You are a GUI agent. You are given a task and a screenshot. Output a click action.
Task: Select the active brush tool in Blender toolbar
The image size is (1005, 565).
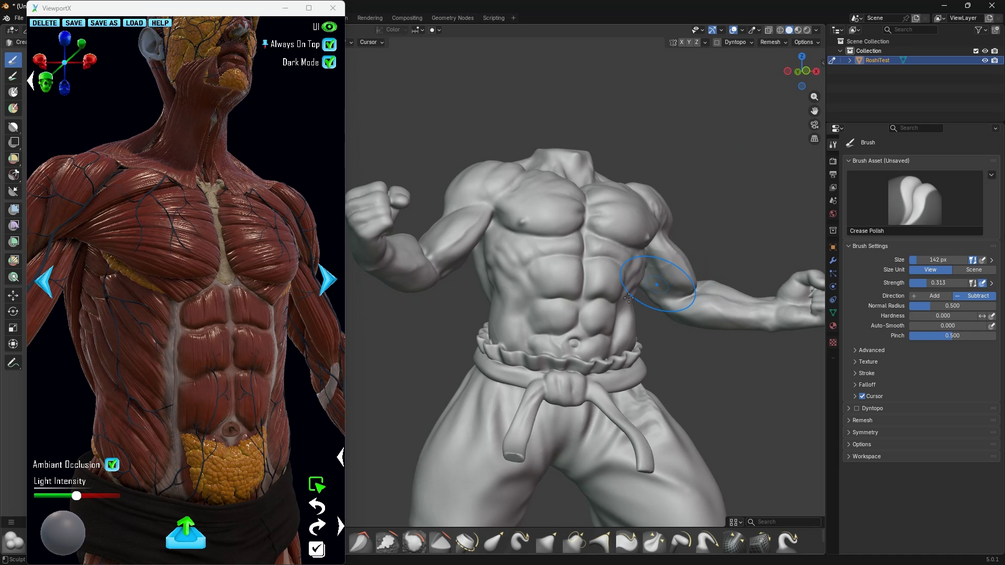[13, 60]
